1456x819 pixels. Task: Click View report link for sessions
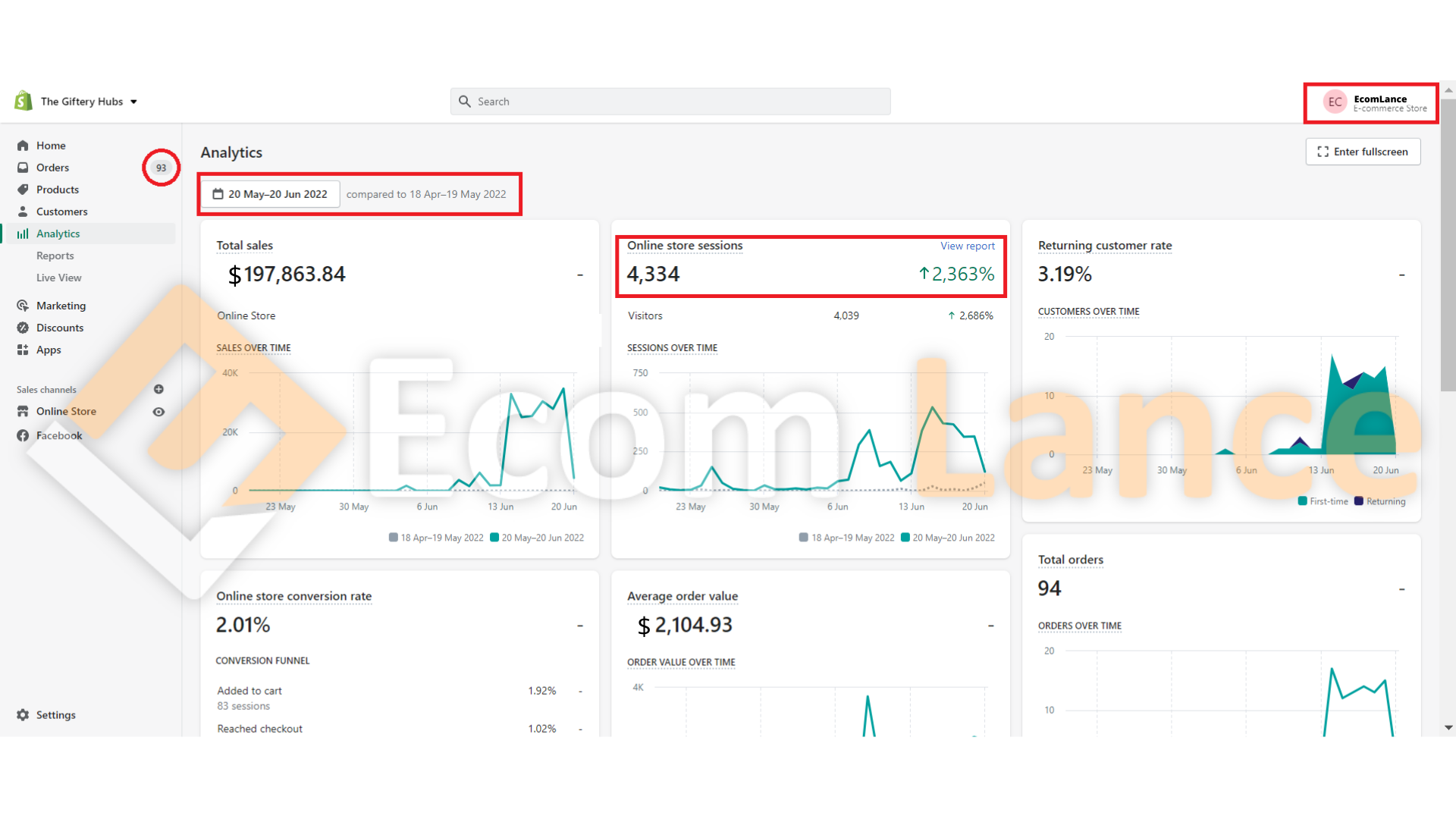967,246
